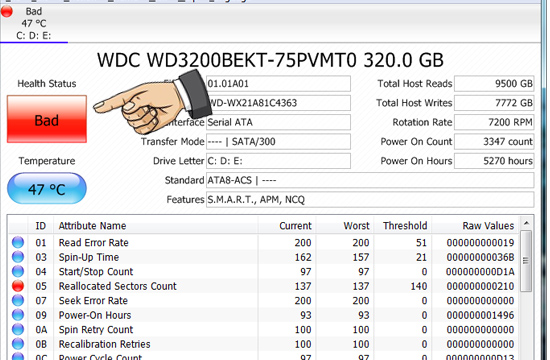Screen dimensions: 550x360
Task: Select the Spin Retry Count attribute row
Action: (264, 329)
